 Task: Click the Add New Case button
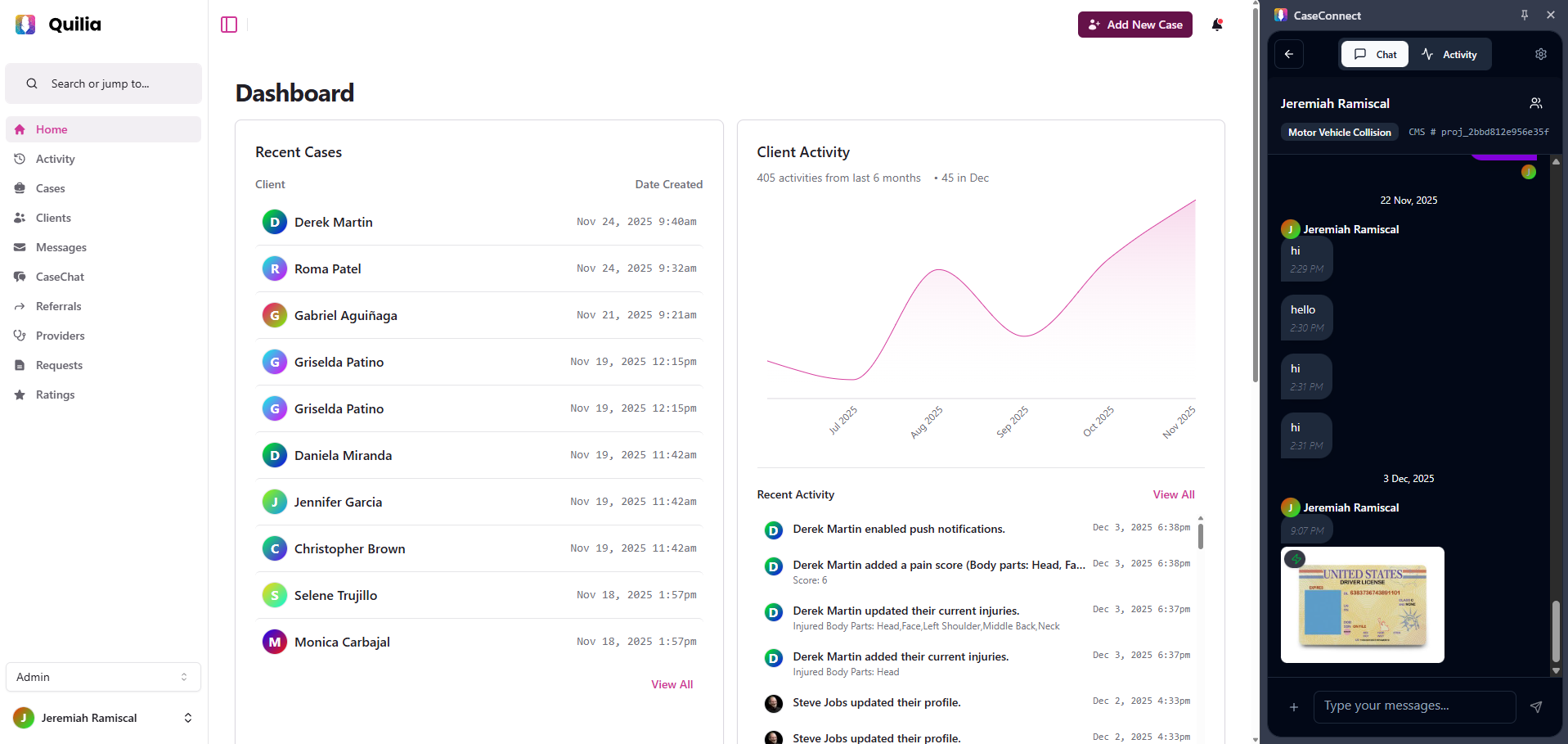pos(1134,25)
